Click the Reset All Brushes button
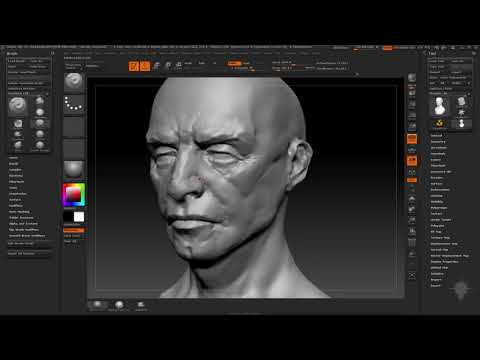The image size is (480, 360). [29, 253]
